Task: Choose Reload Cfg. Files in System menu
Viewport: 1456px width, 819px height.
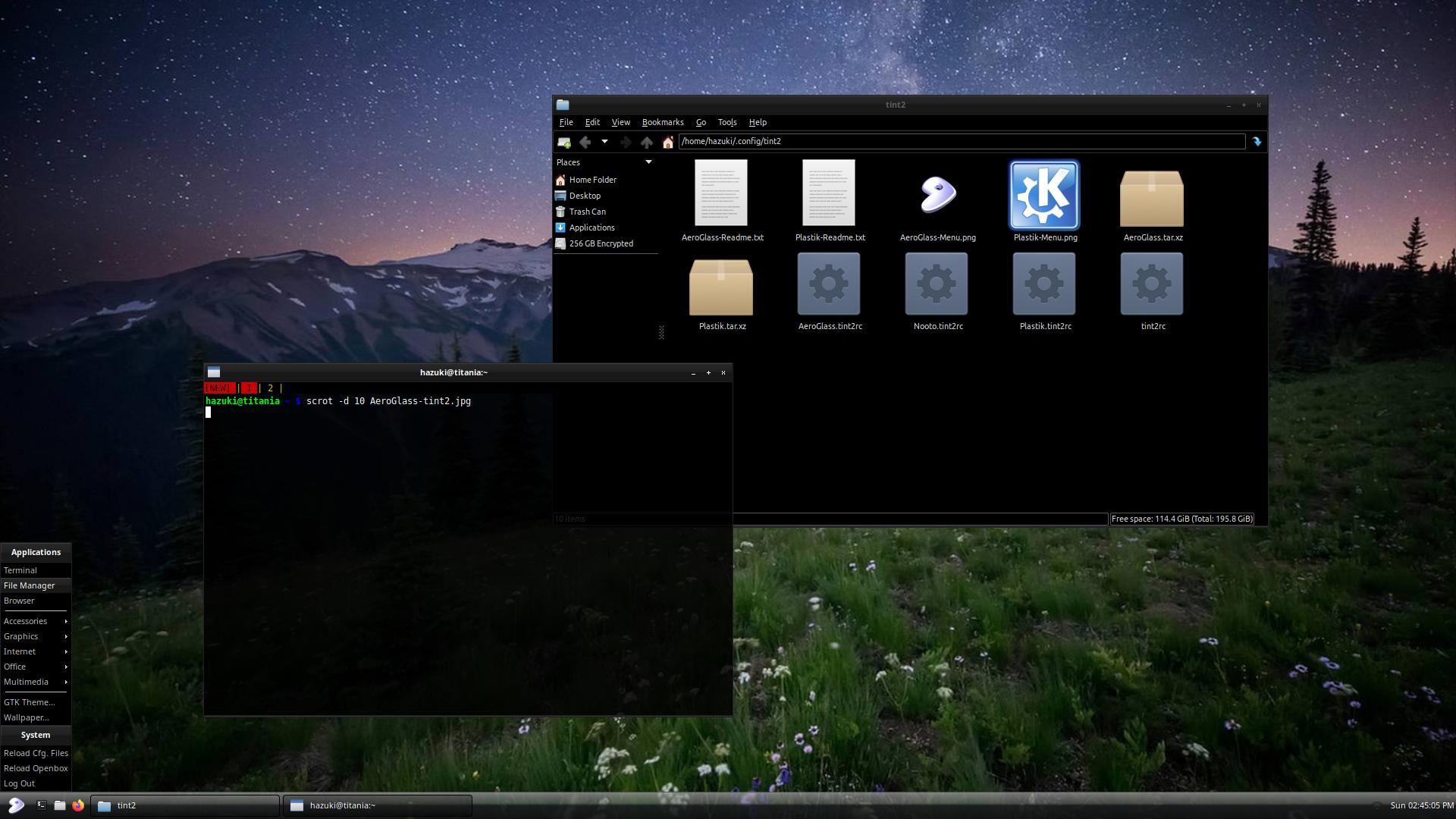Action: (x=36, y=753)
